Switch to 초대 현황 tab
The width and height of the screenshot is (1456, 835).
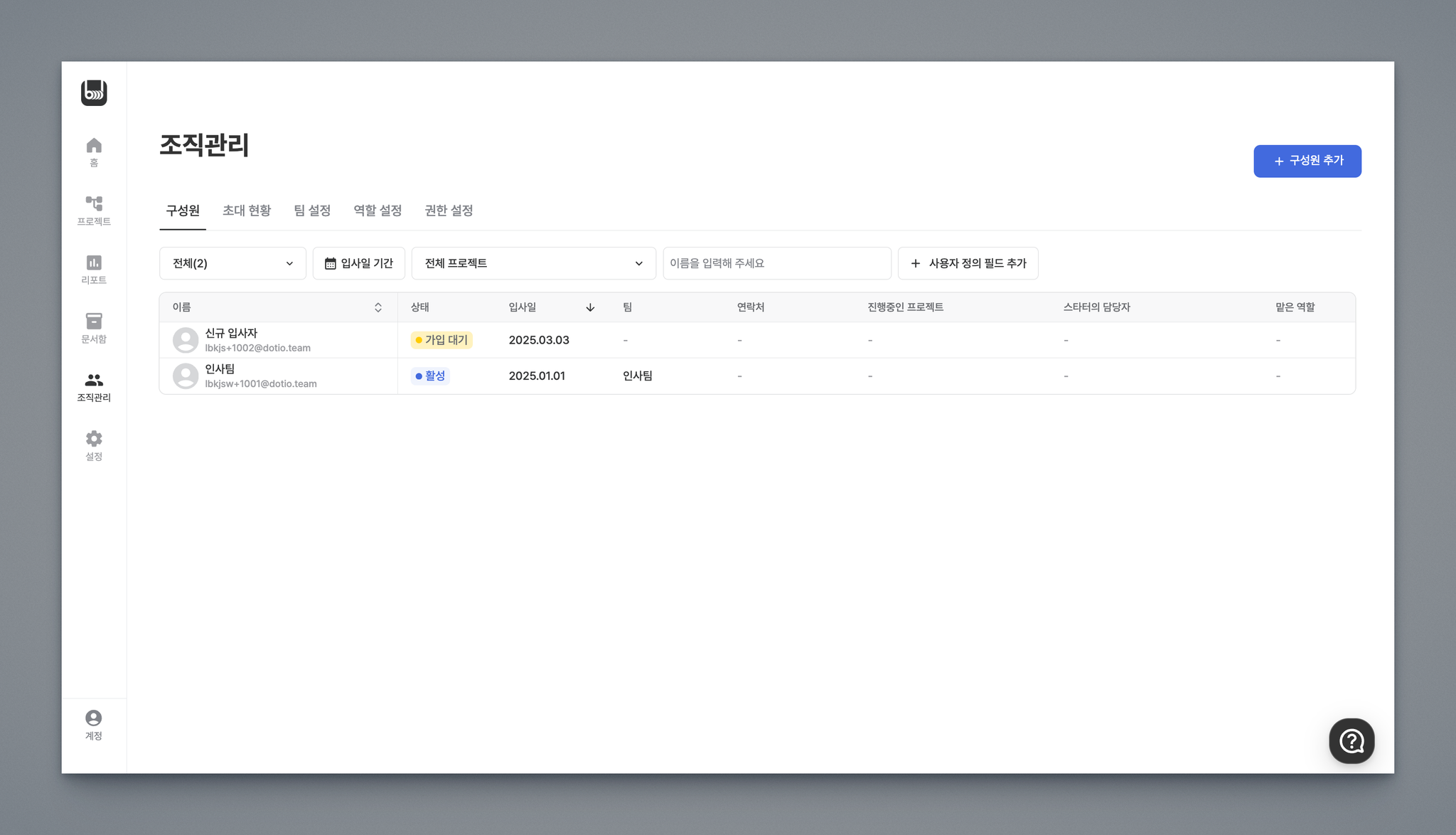coord(247,211)
